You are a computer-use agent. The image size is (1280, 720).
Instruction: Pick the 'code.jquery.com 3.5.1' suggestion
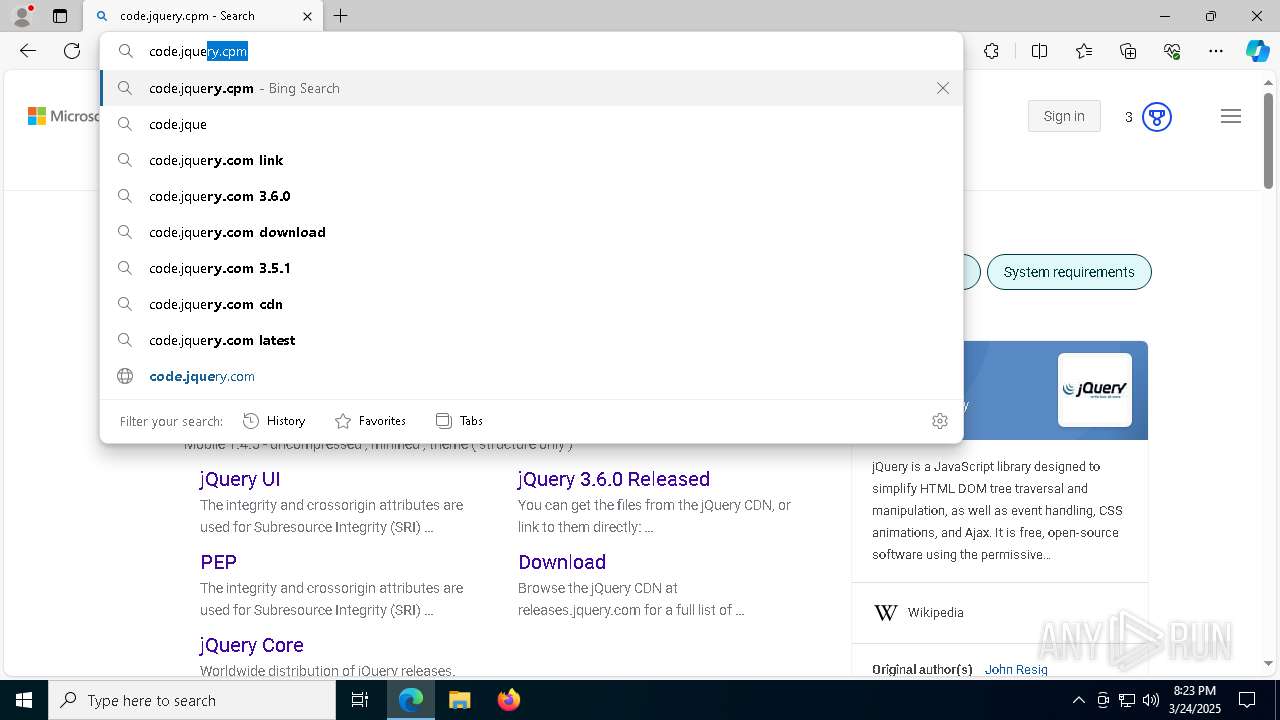[532, 268]
